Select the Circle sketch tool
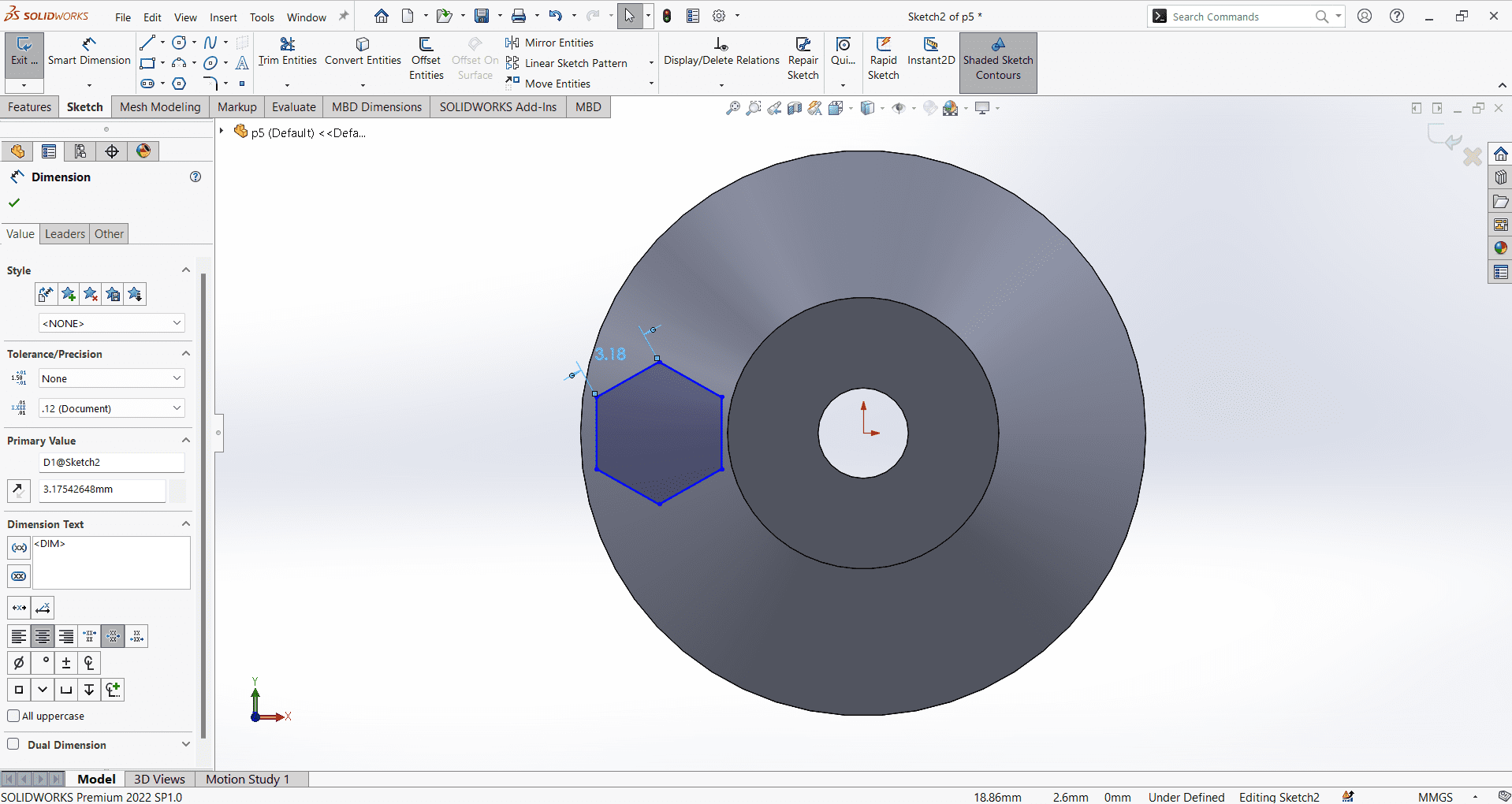The height and width of the screenshot is (804, 1512). (x=180, y=43)
